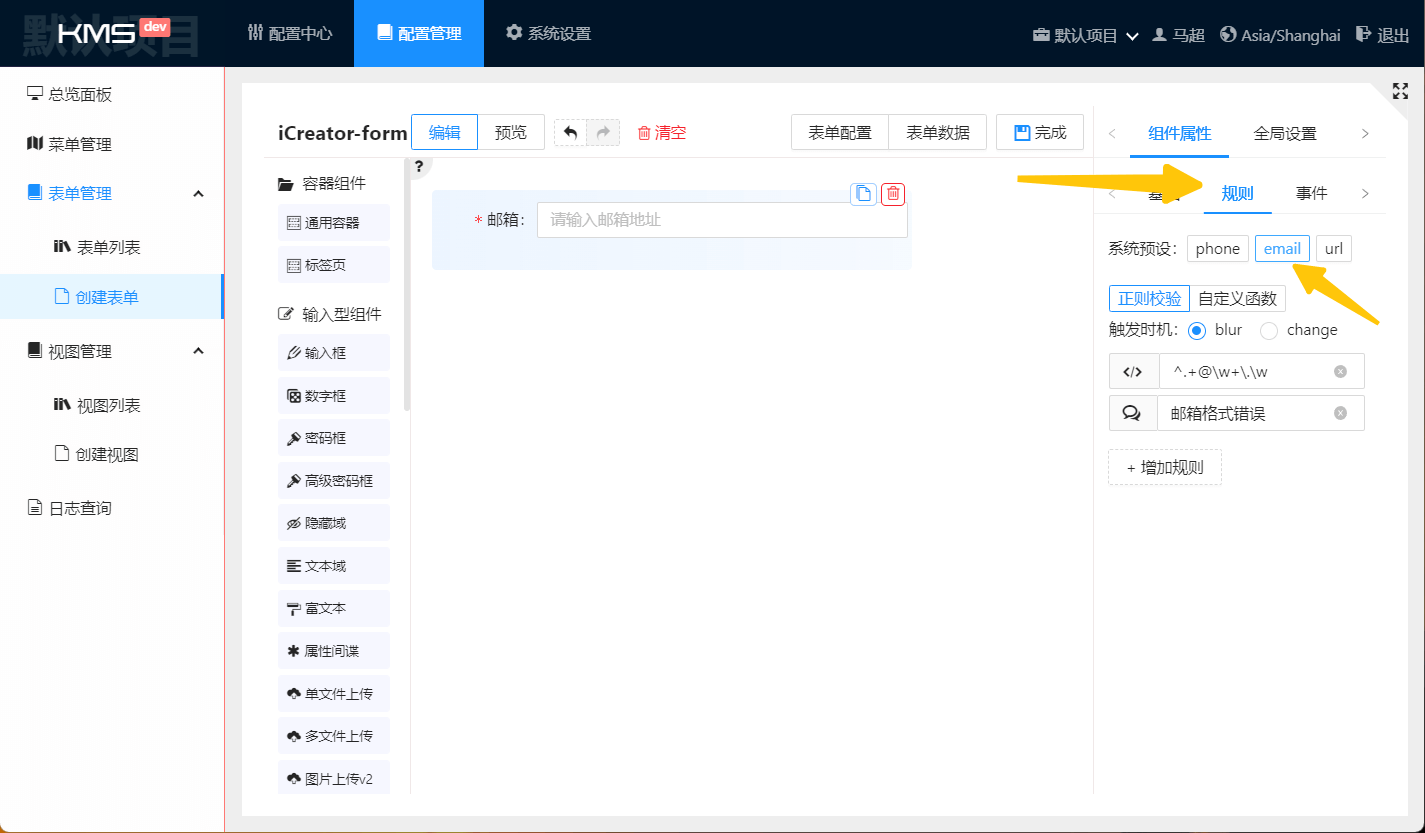Image resolution: width=1425 pixels, height=833 pixels.
Task: Open the 默认项目 project dropdown
Action: [1086, 35]
